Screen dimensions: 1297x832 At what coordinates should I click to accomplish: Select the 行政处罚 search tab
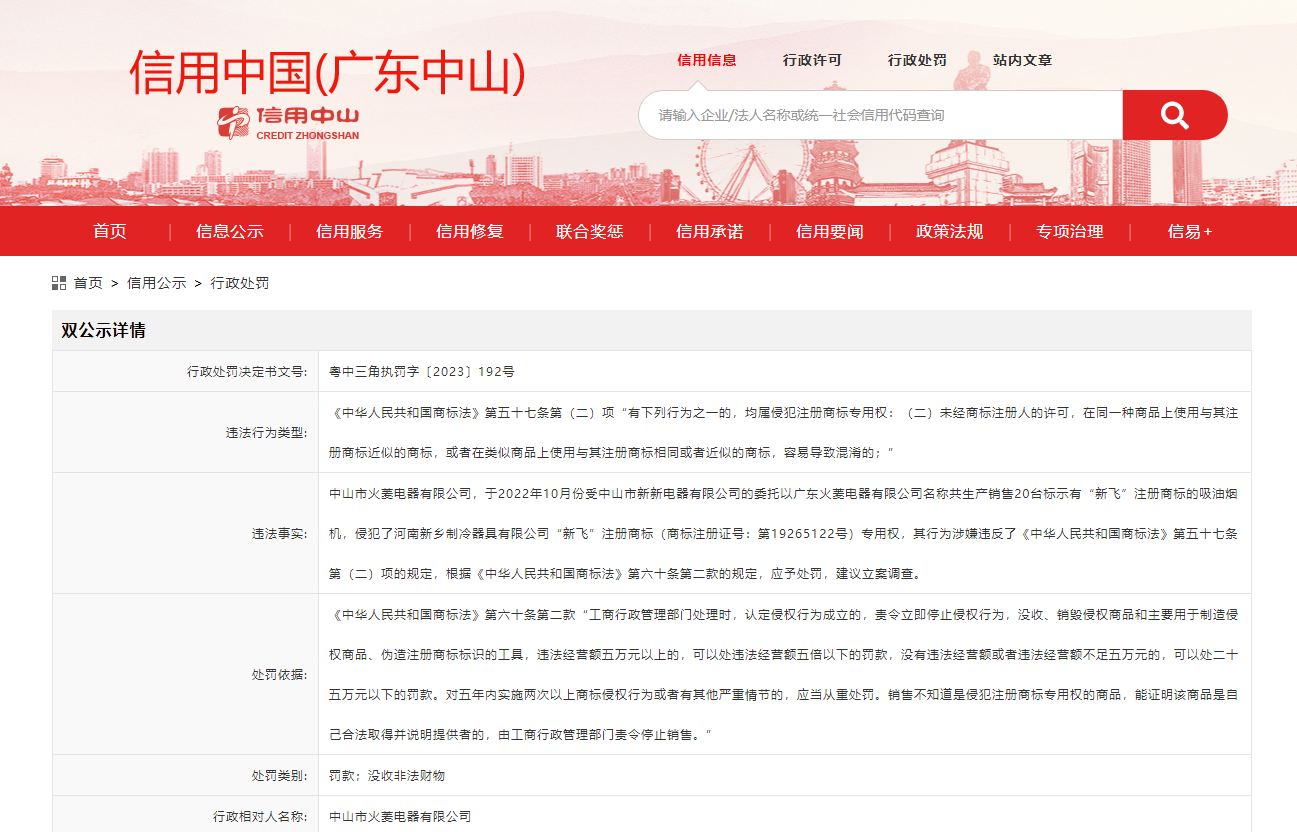917,60
